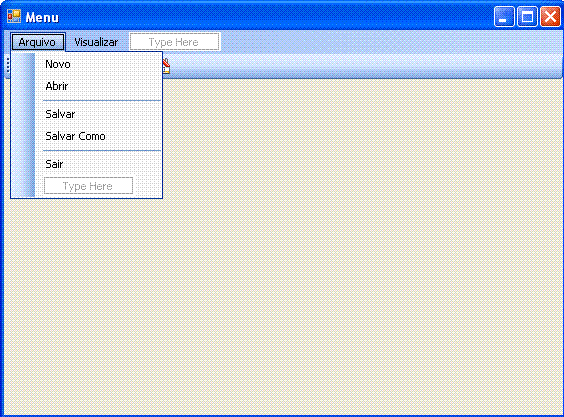This screenshot has height=417, width=564.
Task: Click Type Here below the Sair item
Action: pyautogui.click(x=88, y=186)
